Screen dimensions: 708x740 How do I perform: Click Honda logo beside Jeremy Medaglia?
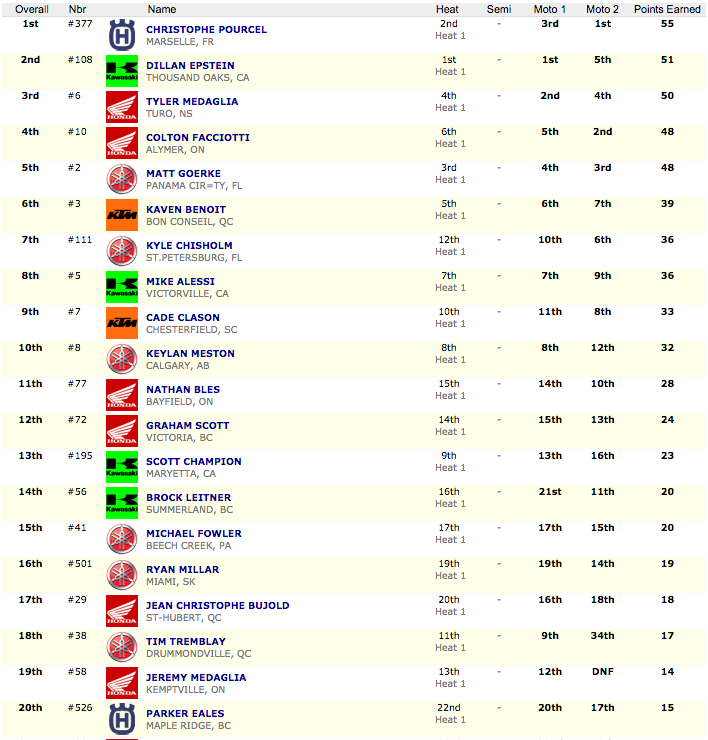[122, 683]
